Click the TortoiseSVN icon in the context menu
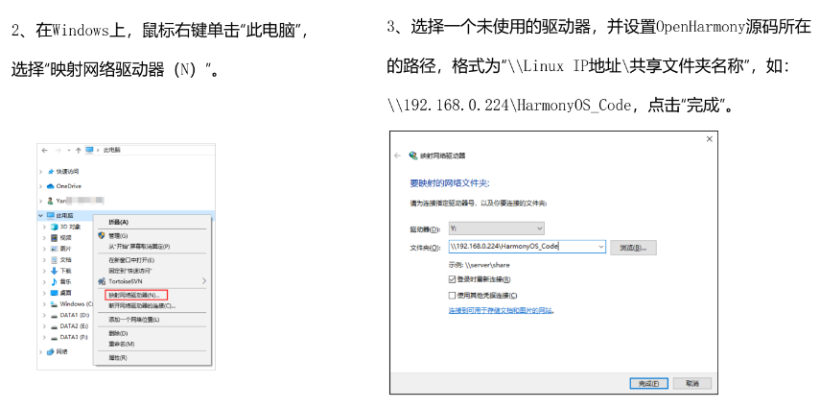Image resolution: width=820 pixels, height=408 pixels. coord(102,282)
